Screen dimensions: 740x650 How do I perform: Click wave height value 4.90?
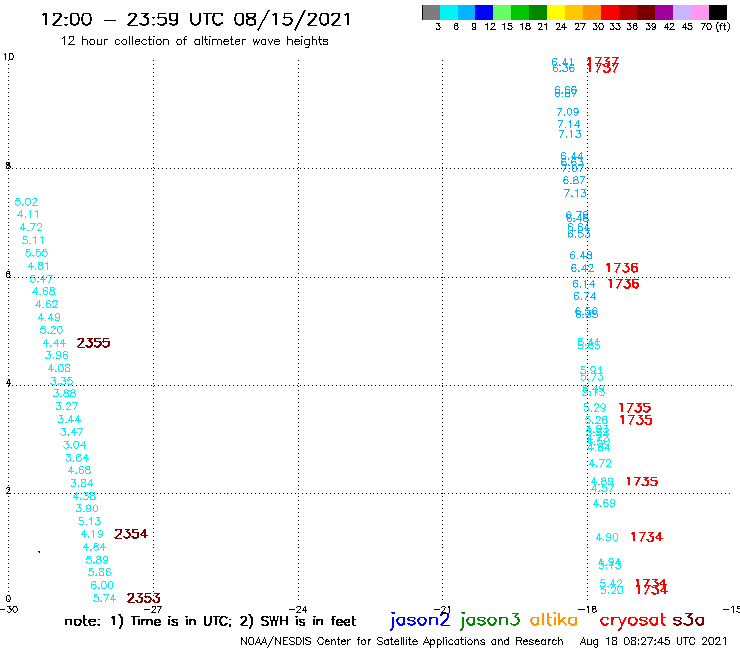click(607, 538)
